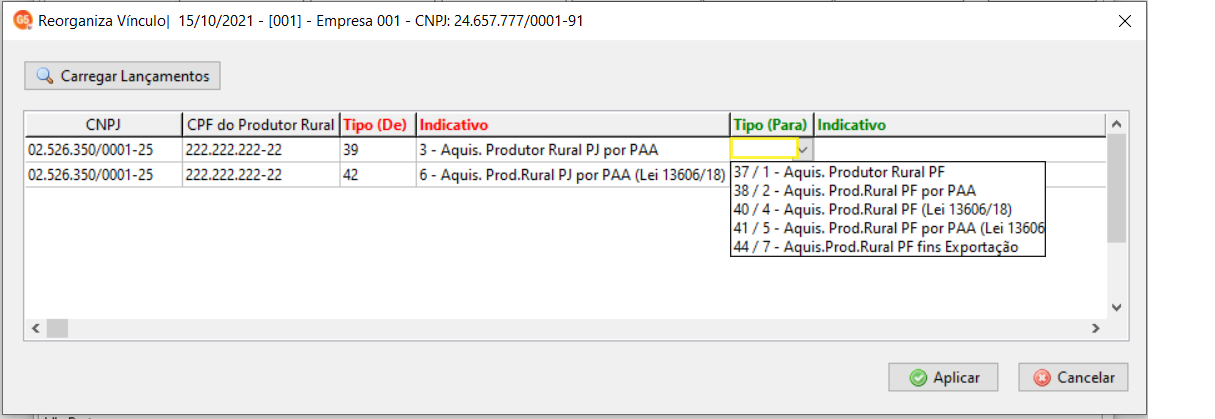Click the Tipo (De) column header
Screen dimensions: 1215x419
[x=378, y=125]
